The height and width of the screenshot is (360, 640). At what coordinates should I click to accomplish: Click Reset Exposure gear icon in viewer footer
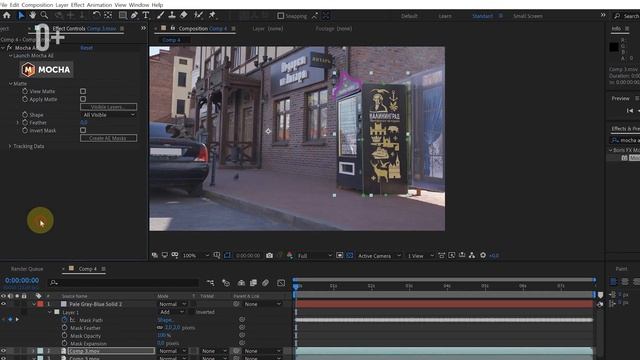(483, 256)
